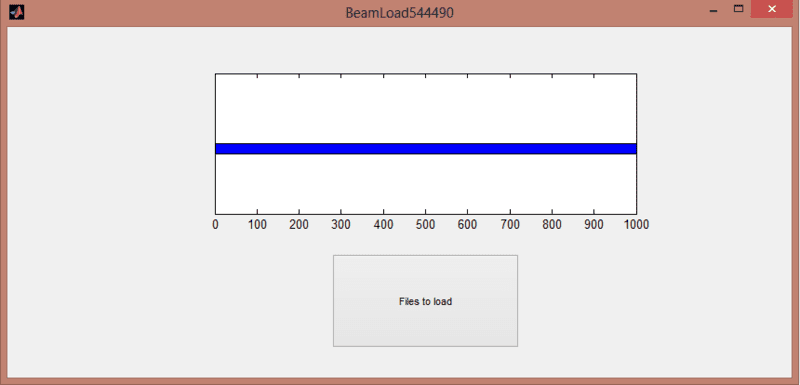Click the Files to load button
Viewport: 800px width, 385px height.
tap(426, 301)
